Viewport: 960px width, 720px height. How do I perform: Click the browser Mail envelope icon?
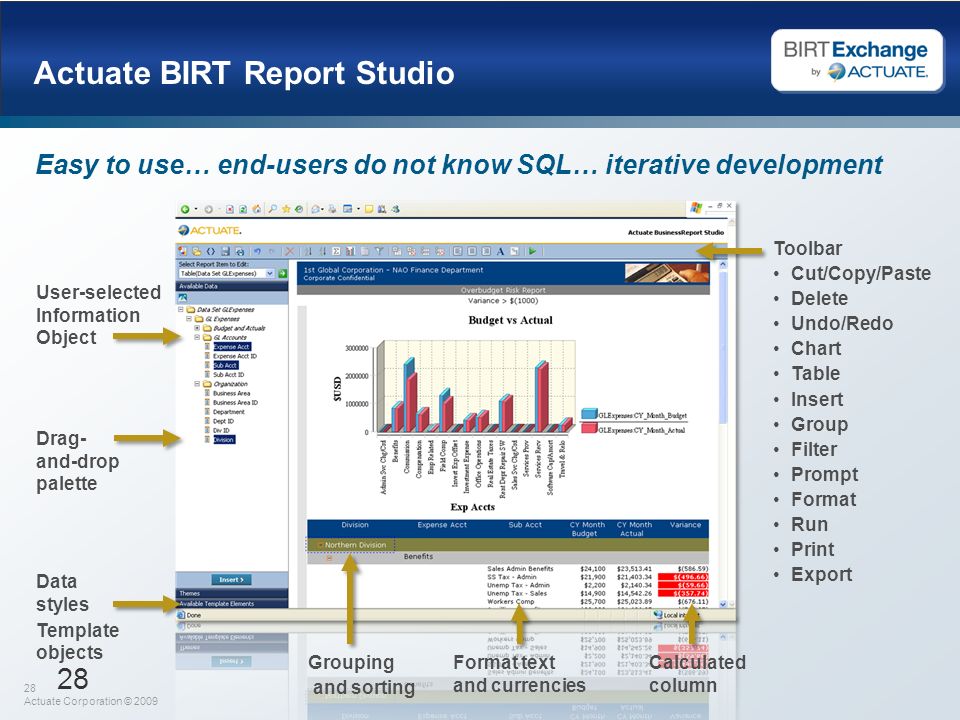point(315,209)
